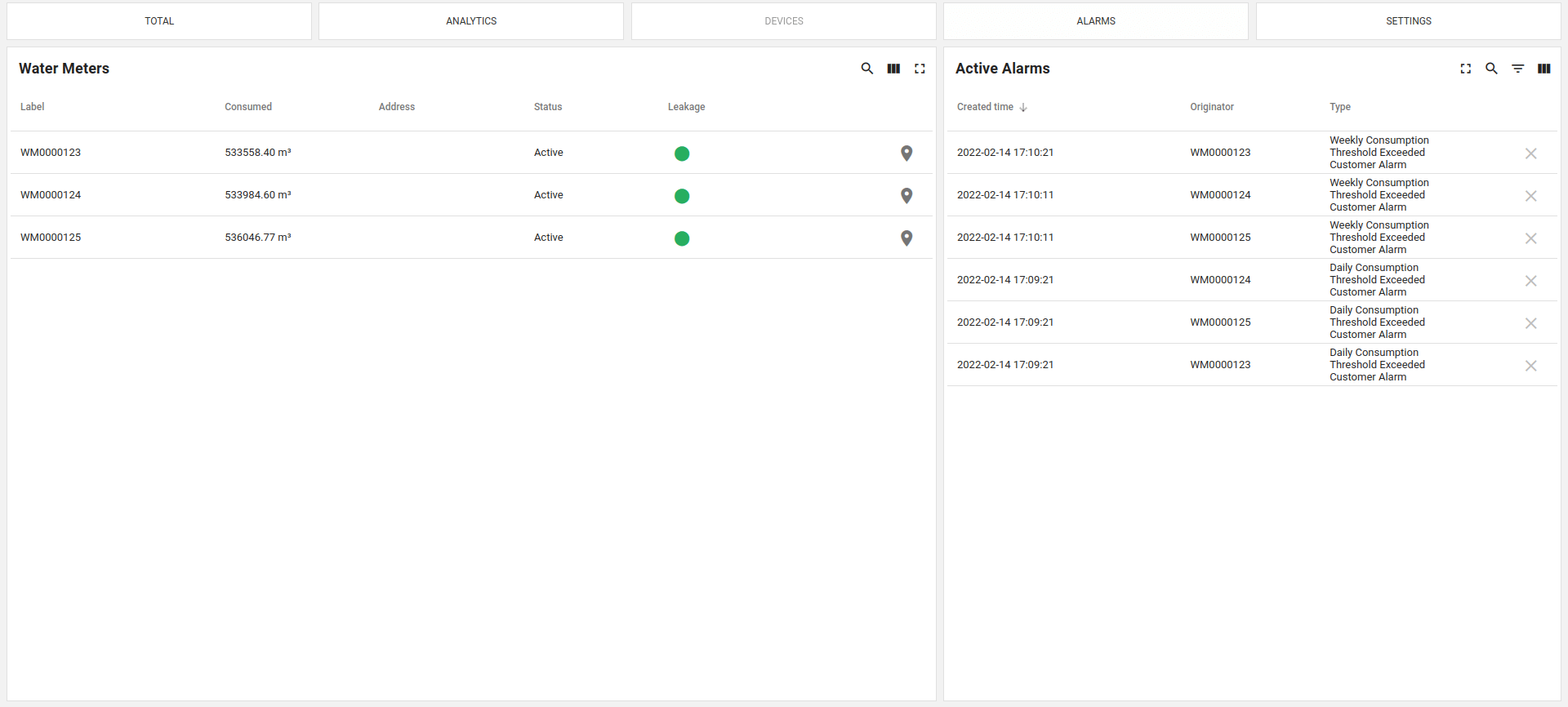
Task: Search within Active Alarms
Action: [1491, 69]
